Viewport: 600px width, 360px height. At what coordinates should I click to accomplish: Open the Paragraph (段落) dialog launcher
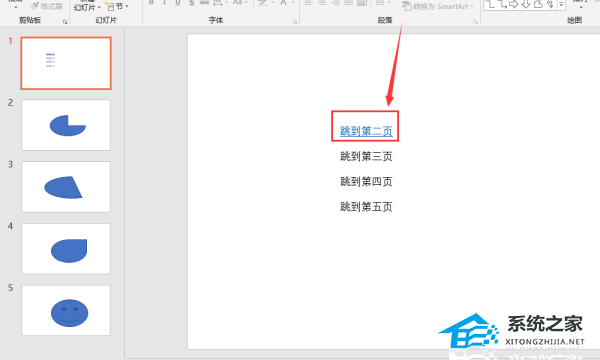[x=475, y=22]
